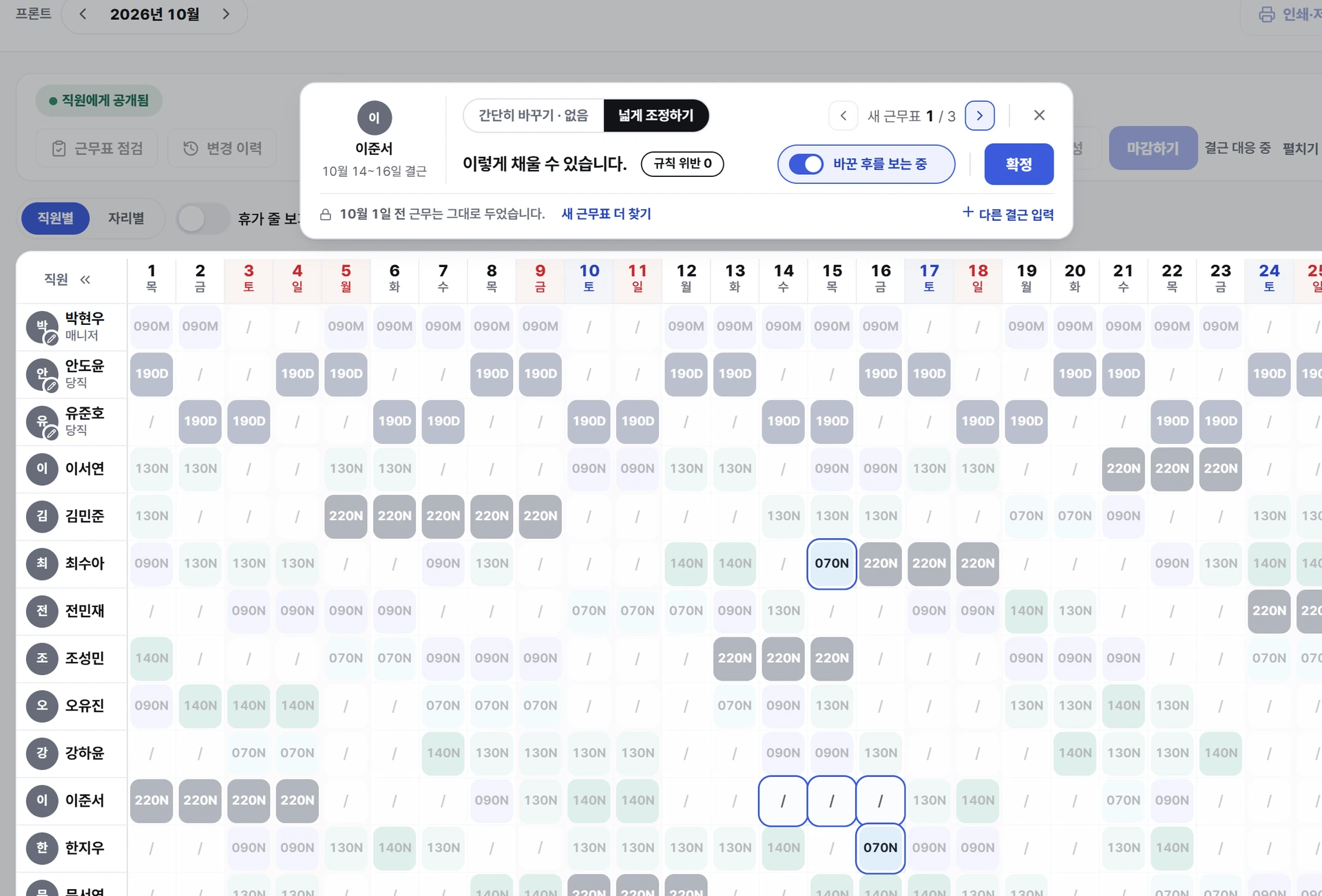The width and height of the screenshot is (1322, 896).
Task: Click 조성민's 140N shift on day 1
Action: (151, 659)
